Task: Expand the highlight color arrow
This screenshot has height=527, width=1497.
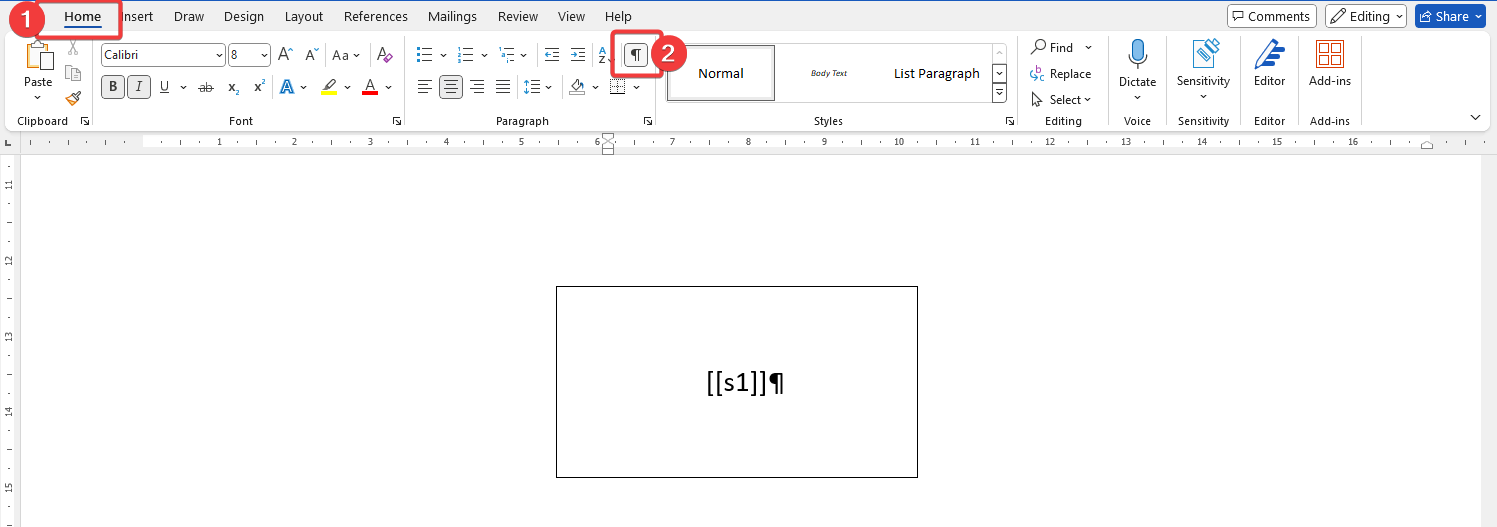Action: coord(348,87)
